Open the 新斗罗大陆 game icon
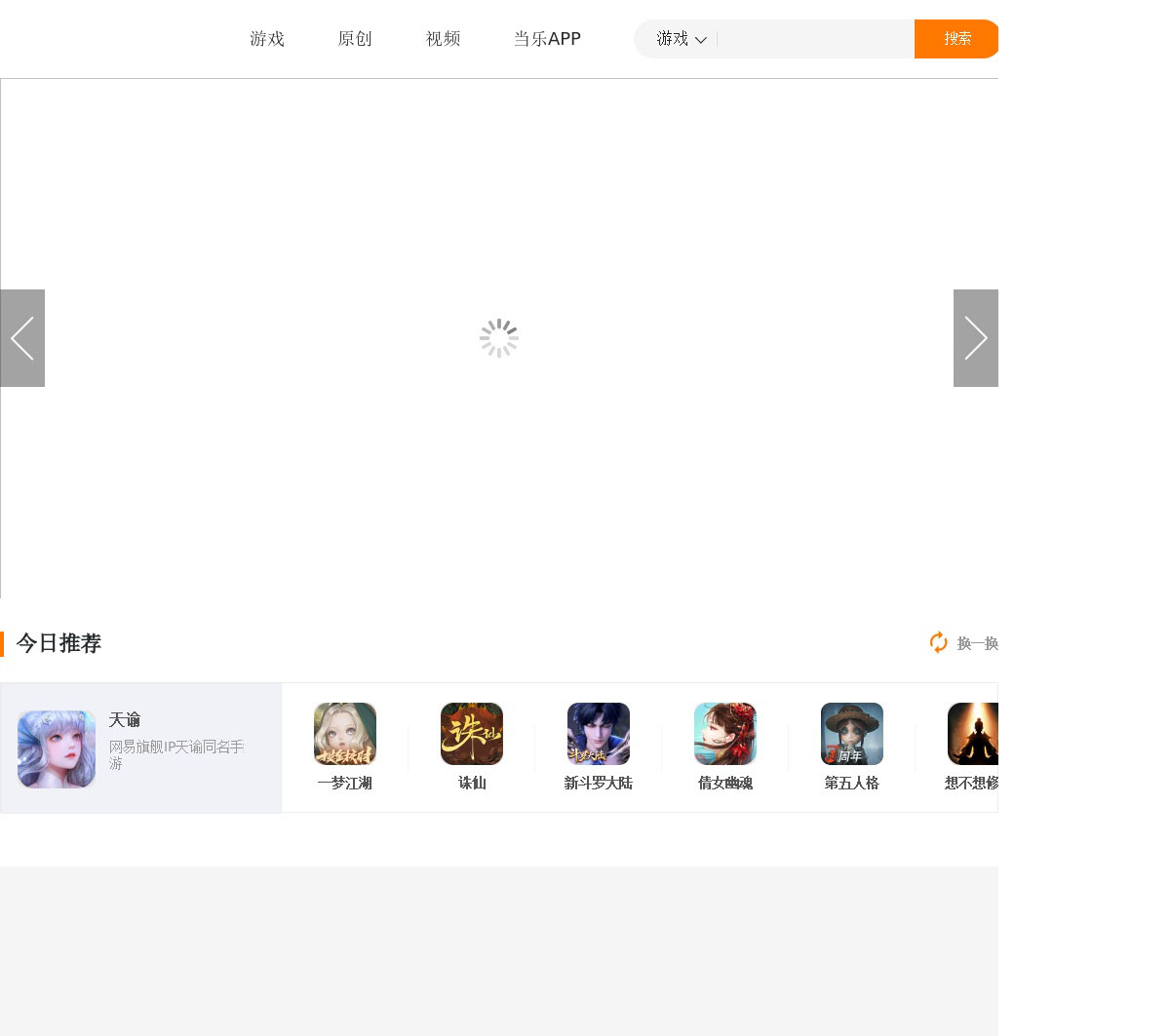Viewport: 1170px width, 1036px height. [599, 734]
